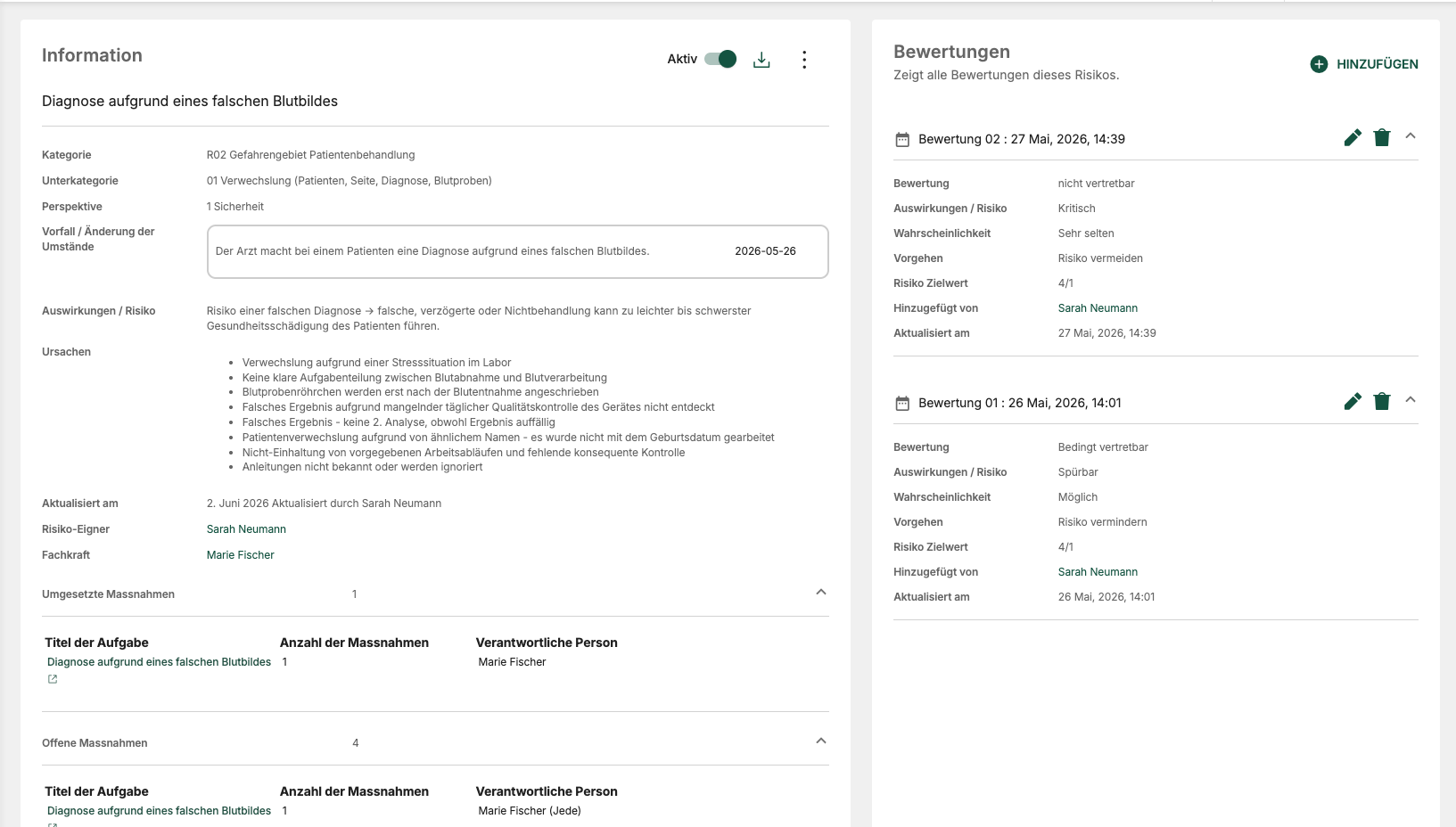The height and width of the screenshot is (827, 1456).
Task: Download the risk information
Action: [x=761, y=60]
